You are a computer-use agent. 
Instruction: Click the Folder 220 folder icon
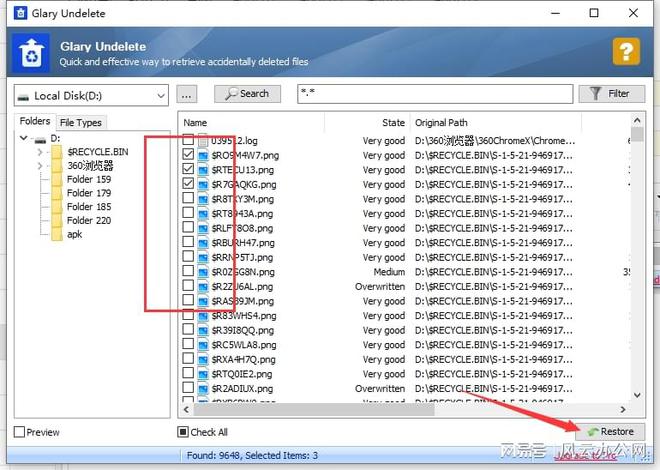(x=57, y=220)
